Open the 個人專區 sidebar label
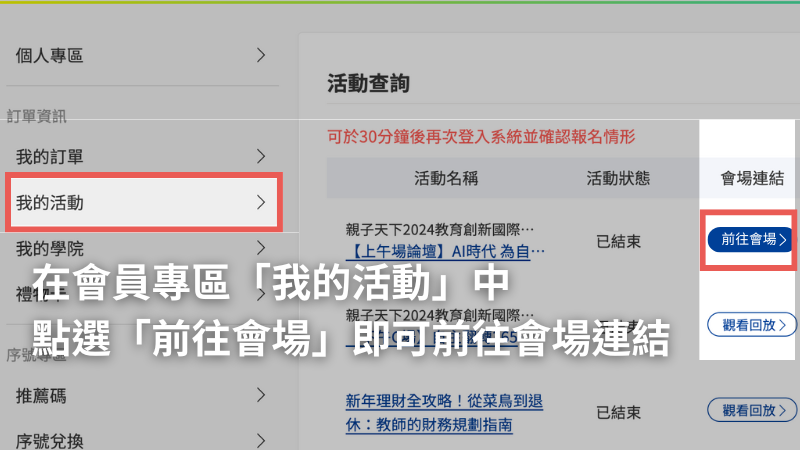Viewport: 800px width, 450px height. (x=49, y=55)
